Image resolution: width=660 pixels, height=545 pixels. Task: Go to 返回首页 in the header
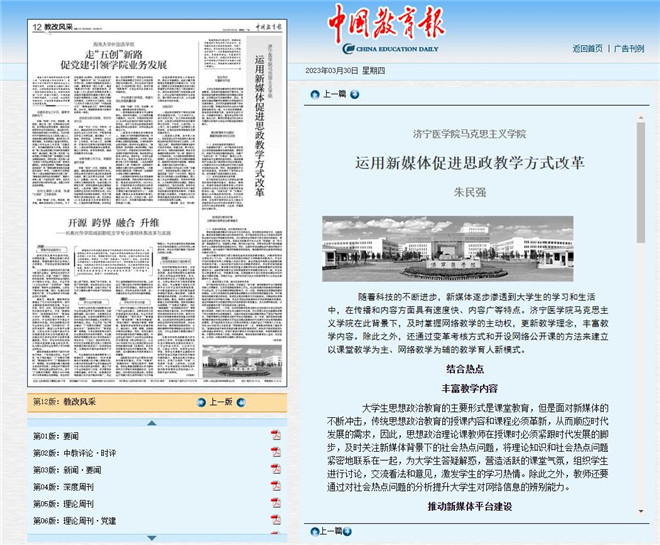tap(587, 48)
